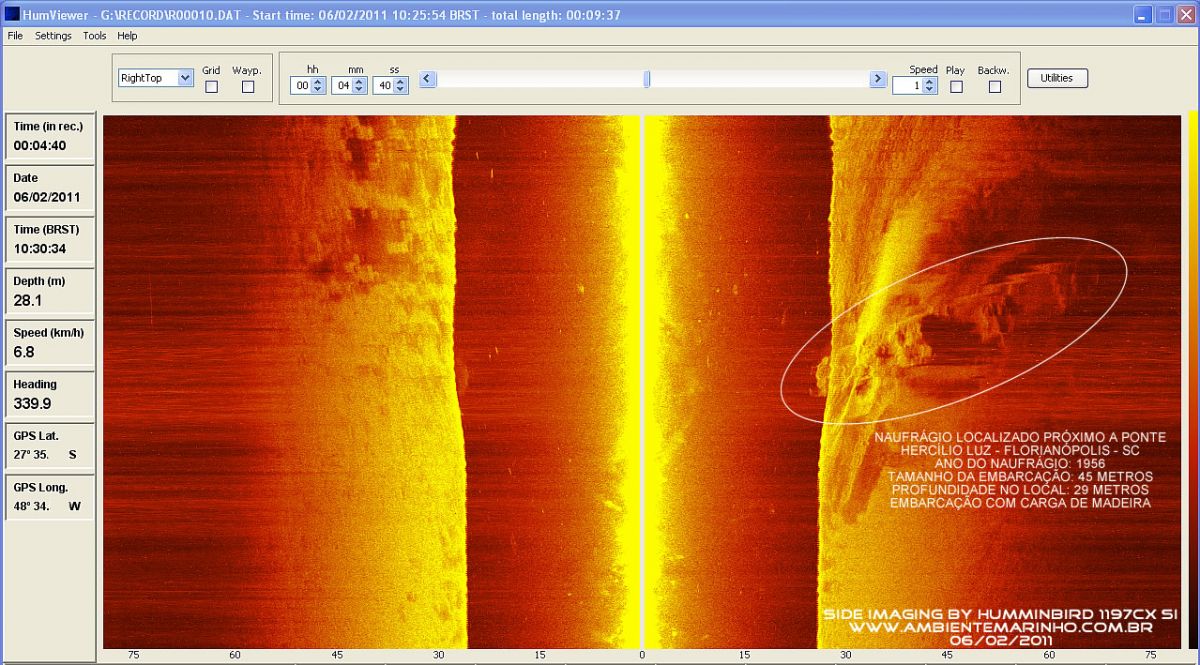Open the Tools menu
This screenshot has width=1200, height=665.
(x=95, y=36)
